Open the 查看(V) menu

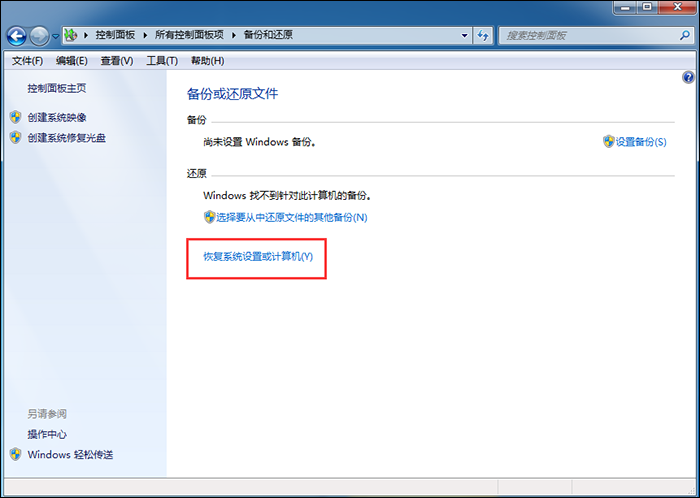pos(117,61)
